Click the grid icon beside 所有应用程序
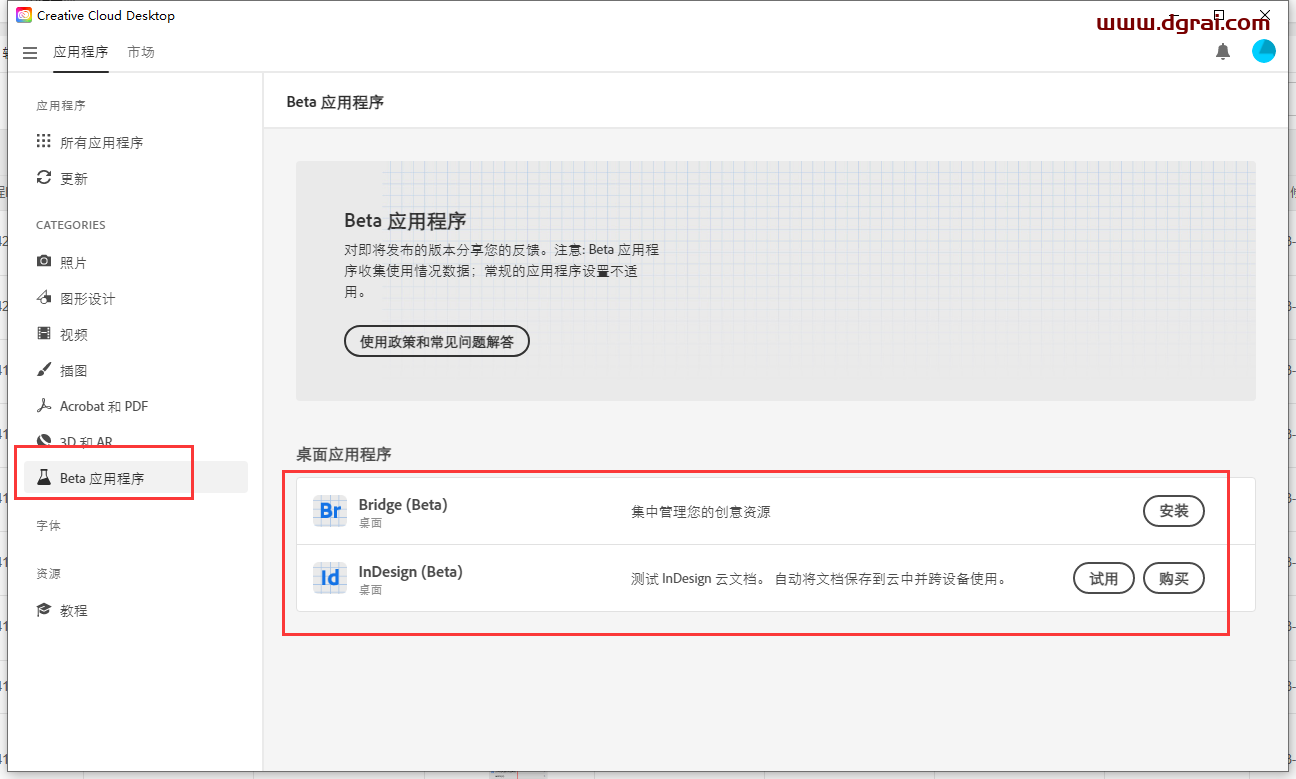 point(43,141)
